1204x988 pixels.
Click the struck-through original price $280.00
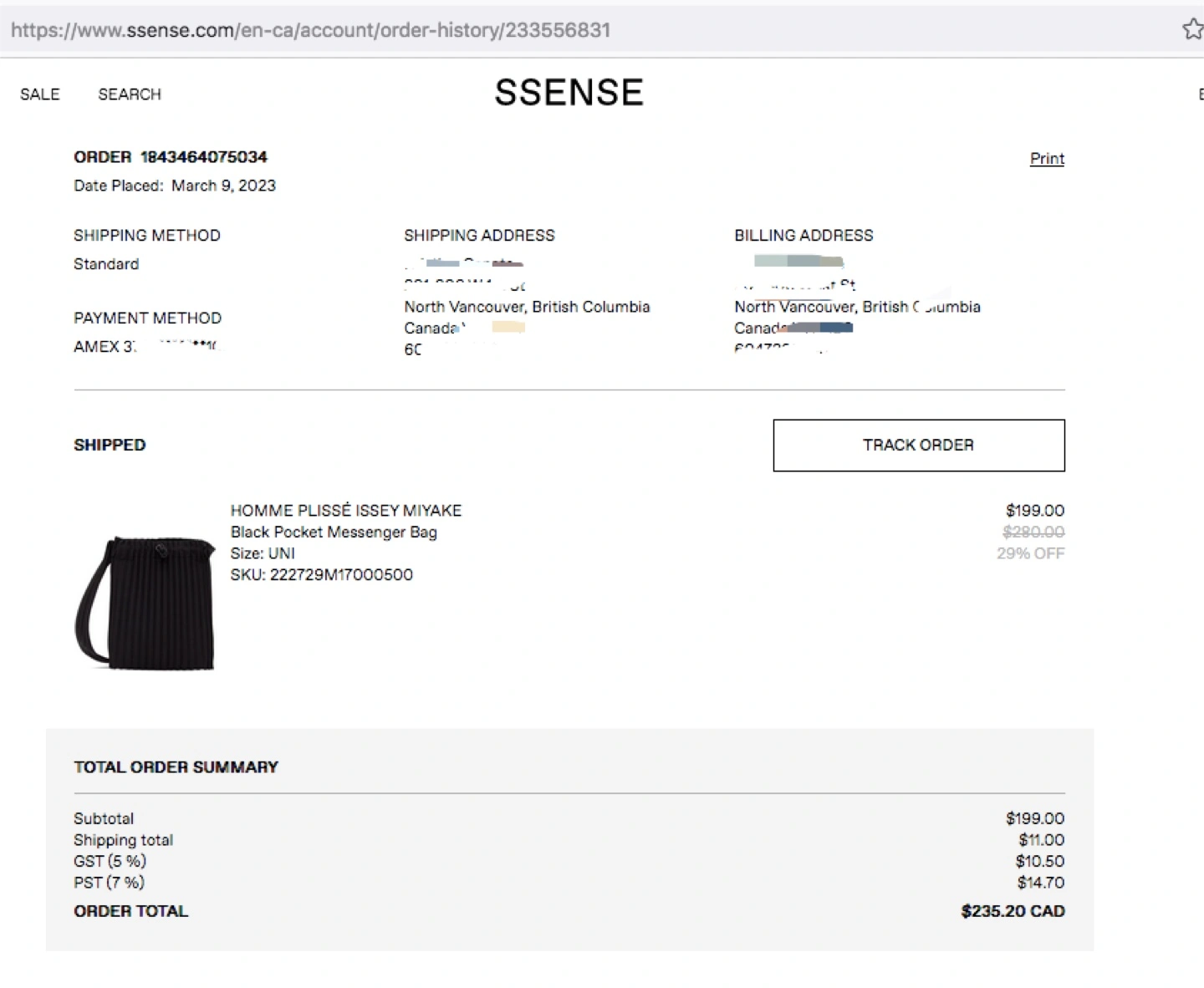pos(1033,532)
